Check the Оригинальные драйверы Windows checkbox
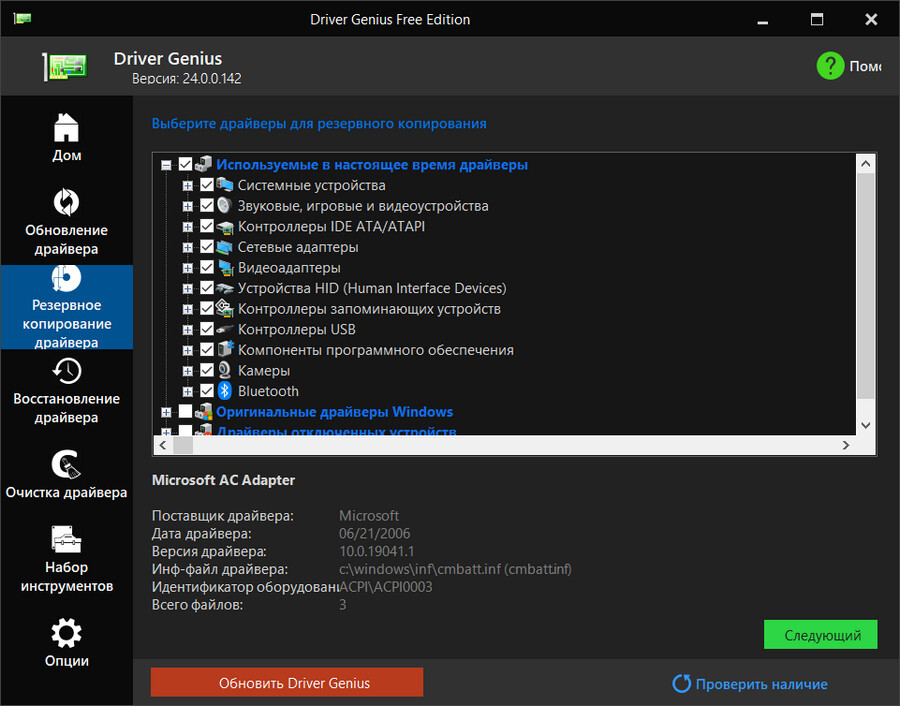900x706 pixels. pos(185,412)
